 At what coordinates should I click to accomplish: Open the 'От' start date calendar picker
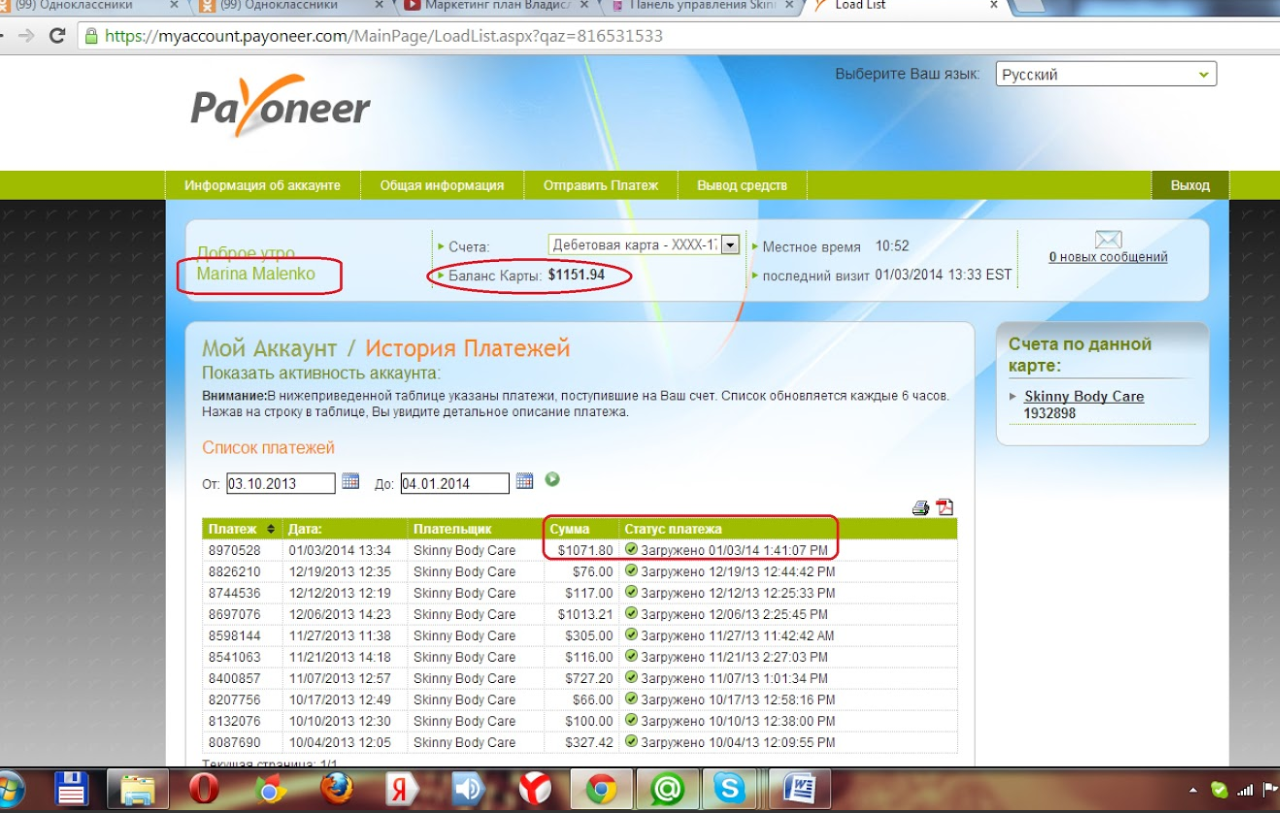(x=350, y=481)
